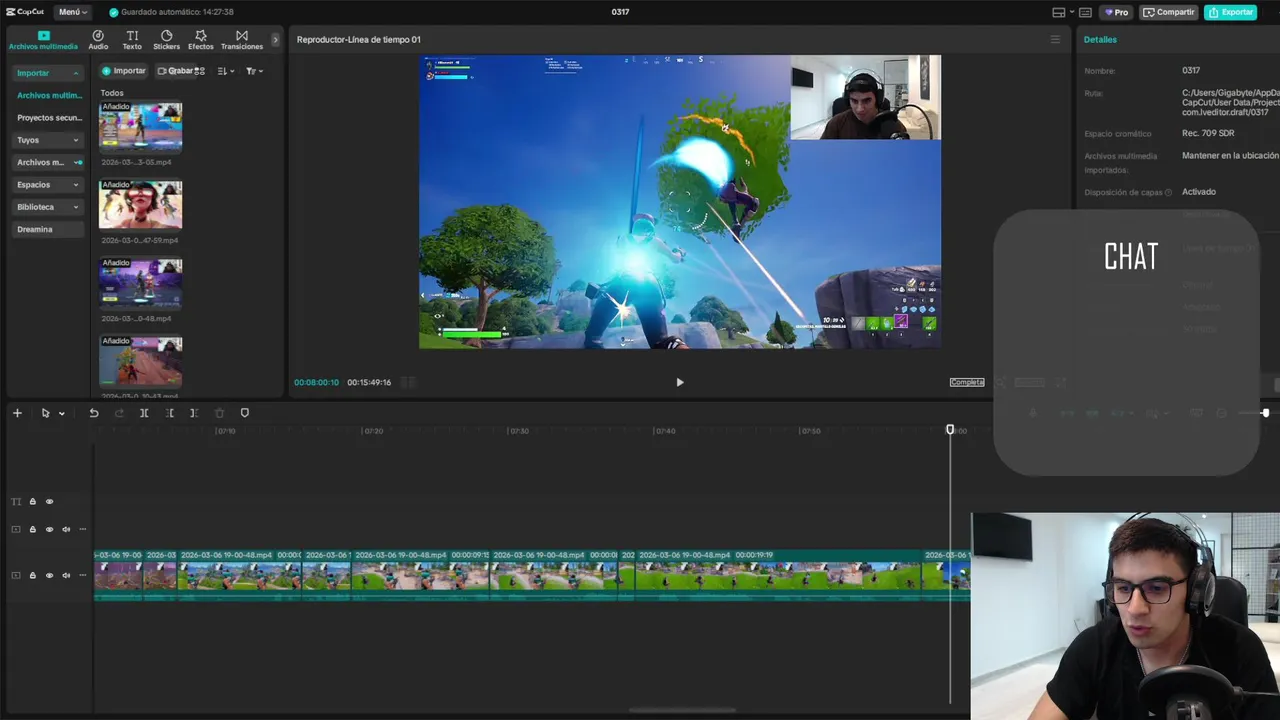Image resolution: width=1280 pixels, height=720 pixels.
Task: Hide the text track with eye icon
Action: [49, 502]
